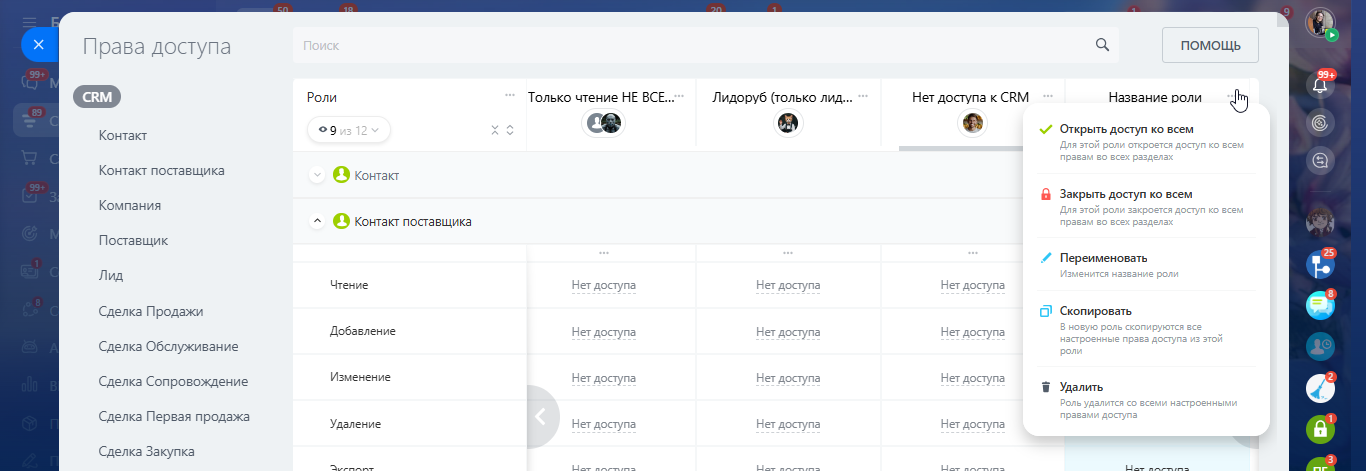Change Удаление value for Лидоруб role

(788, 423)
